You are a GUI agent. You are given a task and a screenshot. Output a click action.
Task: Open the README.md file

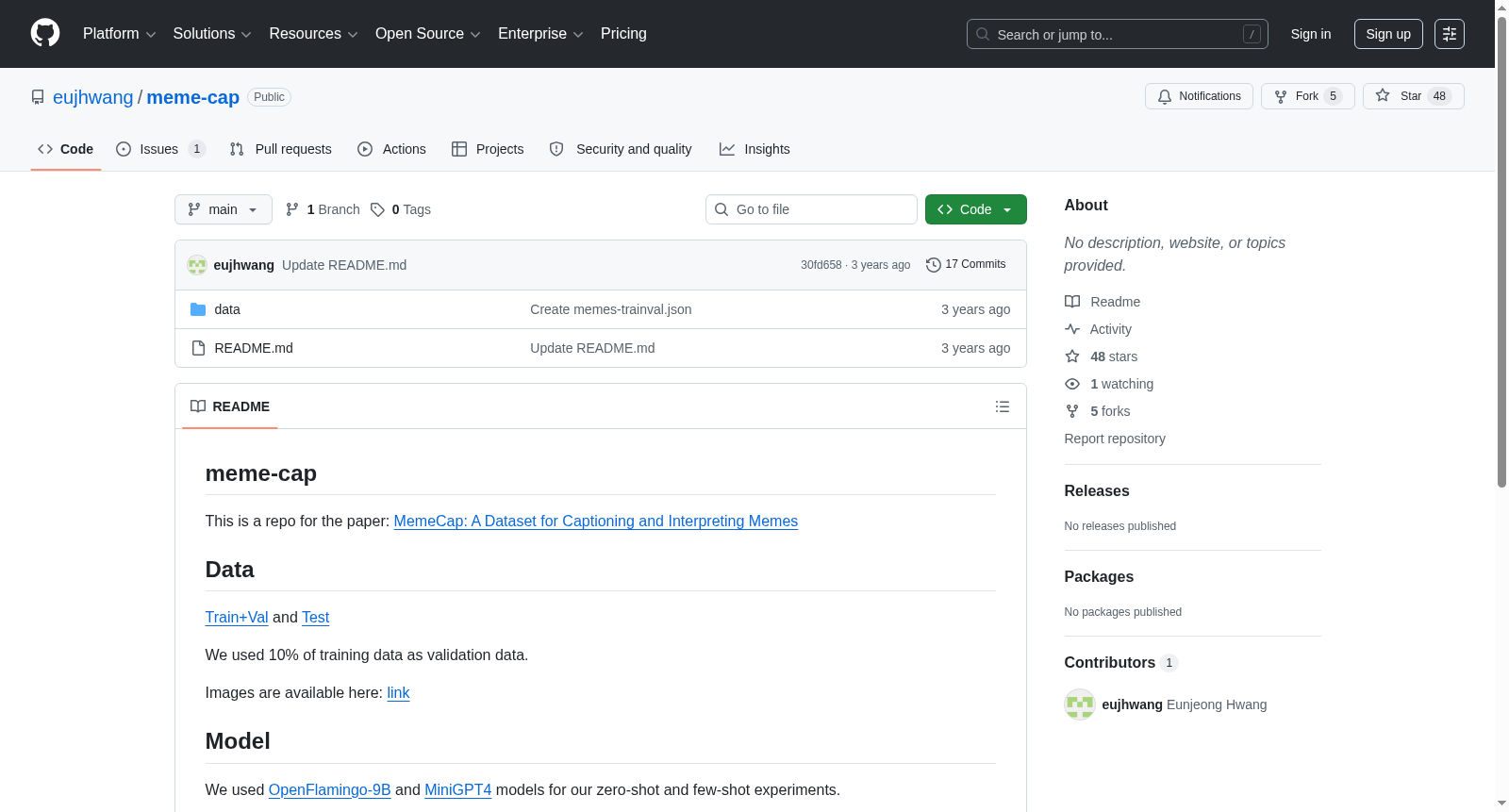coord(254,348)
